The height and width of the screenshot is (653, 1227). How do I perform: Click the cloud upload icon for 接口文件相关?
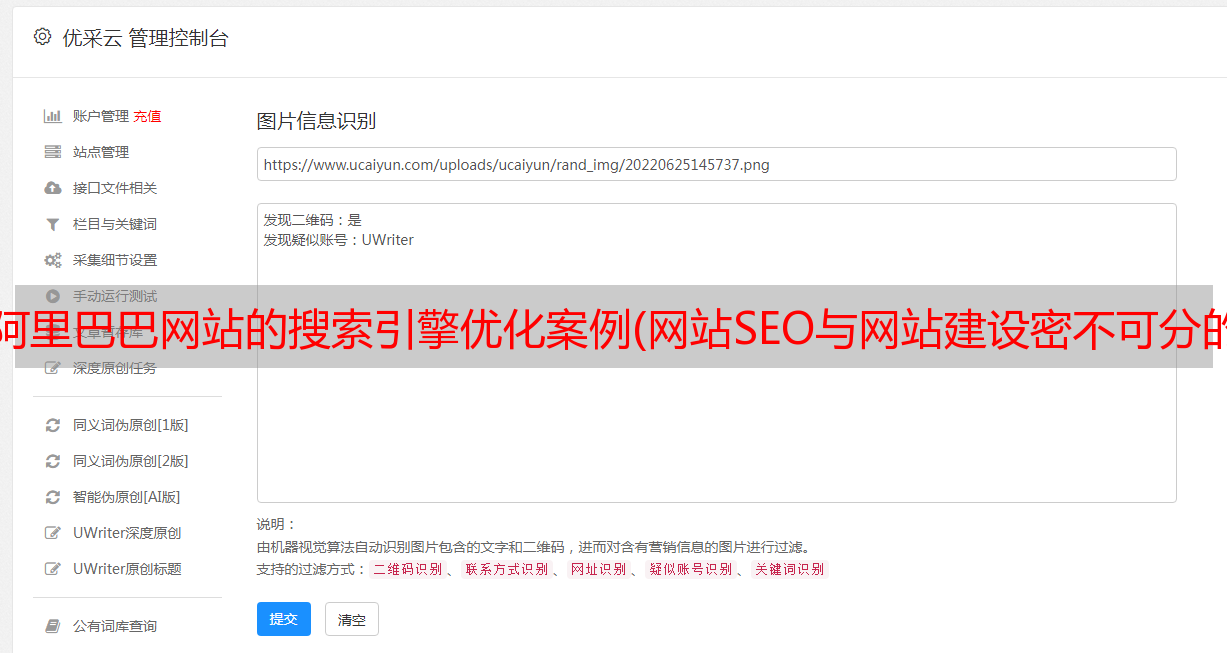[x=53, y=188]
